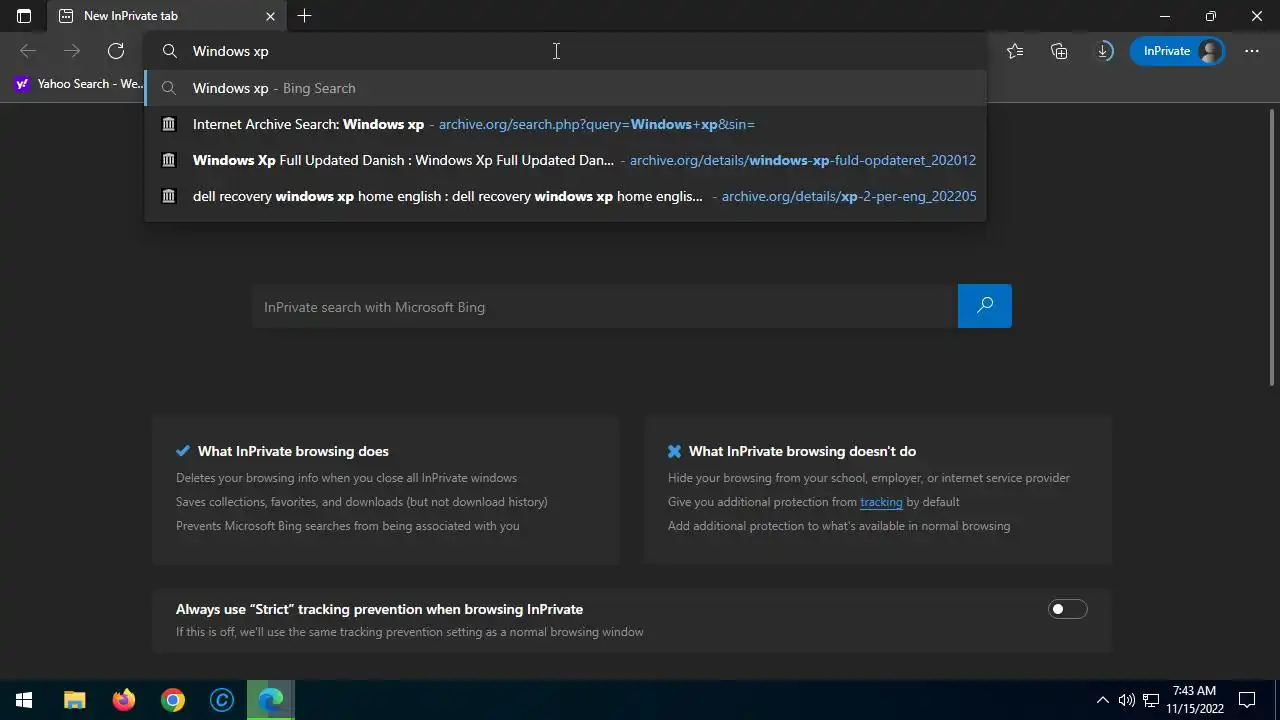Open network status tray icon
Viewport: 1280px width, 720px height.
pos(1151,700)
